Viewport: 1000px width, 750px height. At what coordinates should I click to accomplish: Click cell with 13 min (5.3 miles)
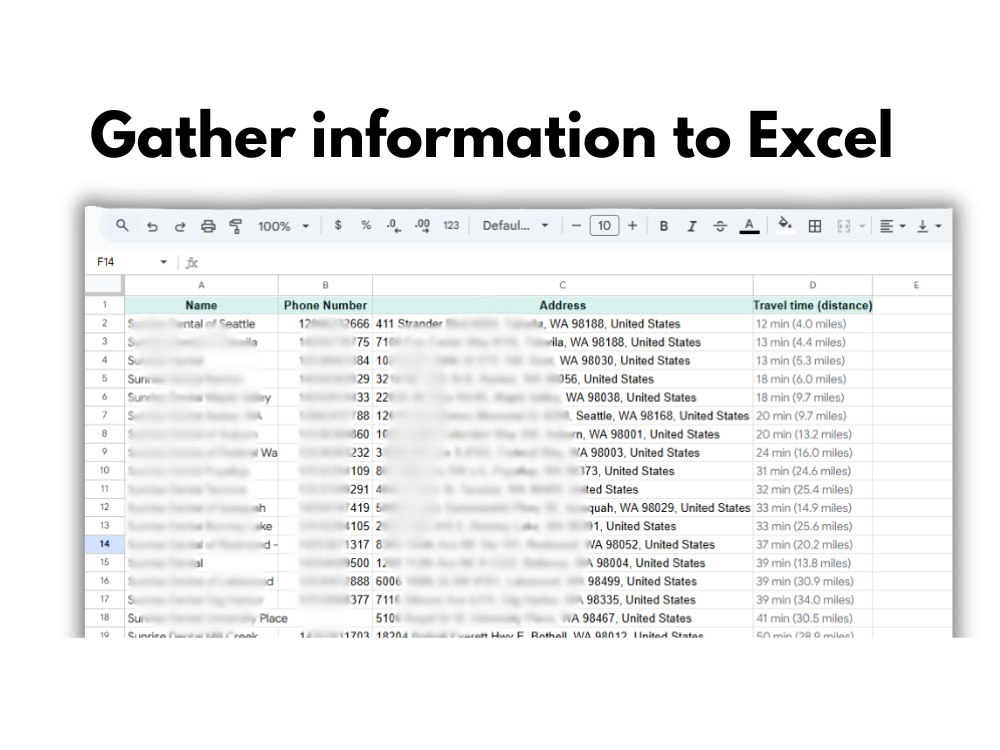tap(812, 361)
